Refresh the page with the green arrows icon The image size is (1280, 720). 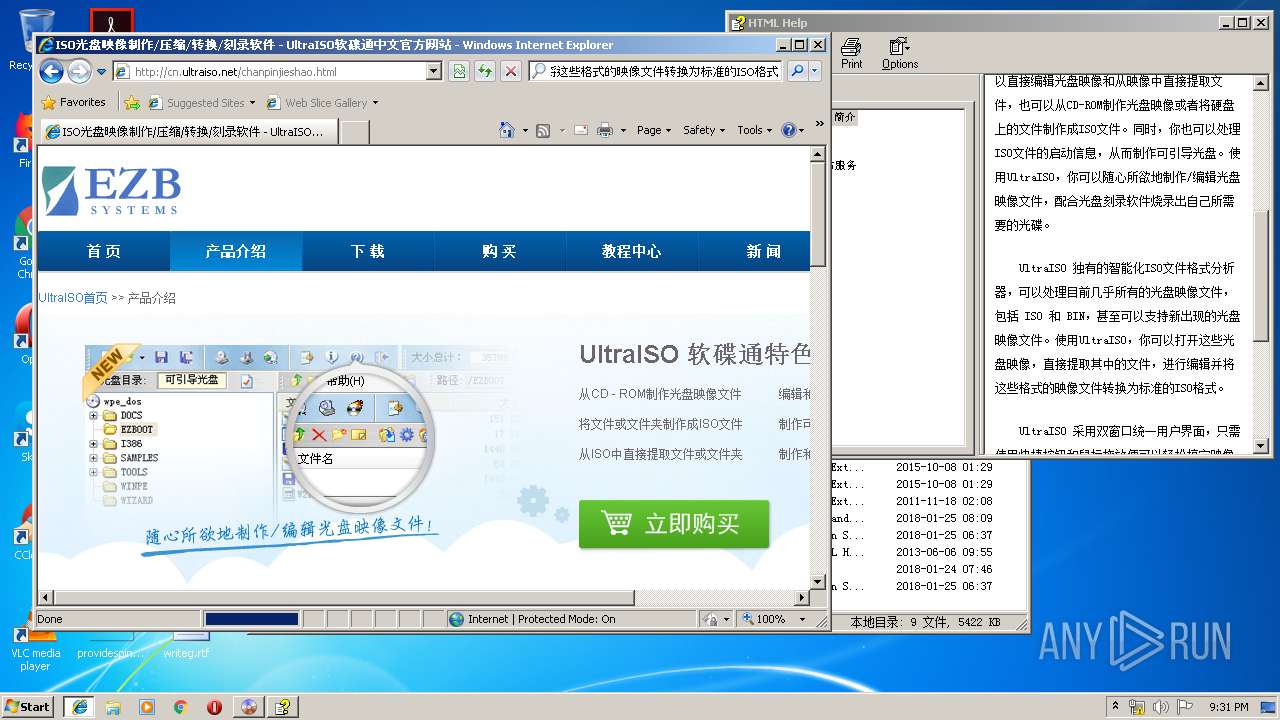click(485, 71)
